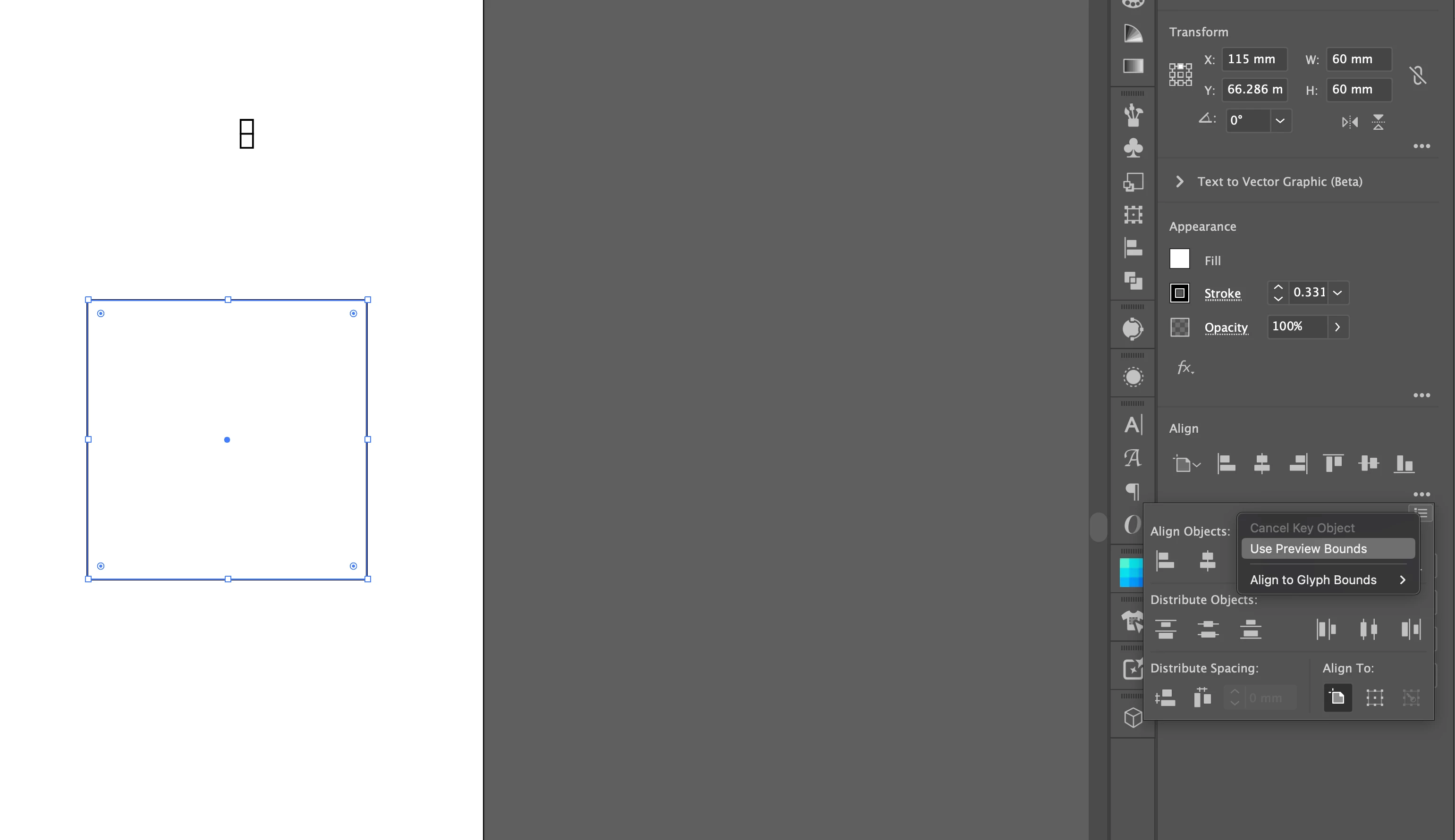Open the stroke weight dropdown
The width and height of the screenshot is (1455, 840).
[1337, 293]
